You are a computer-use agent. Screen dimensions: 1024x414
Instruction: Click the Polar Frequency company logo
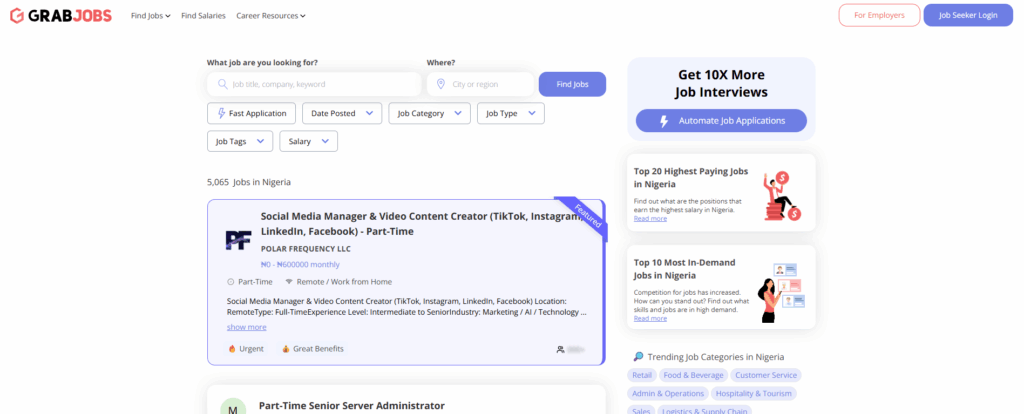click(x=238, y=240)
